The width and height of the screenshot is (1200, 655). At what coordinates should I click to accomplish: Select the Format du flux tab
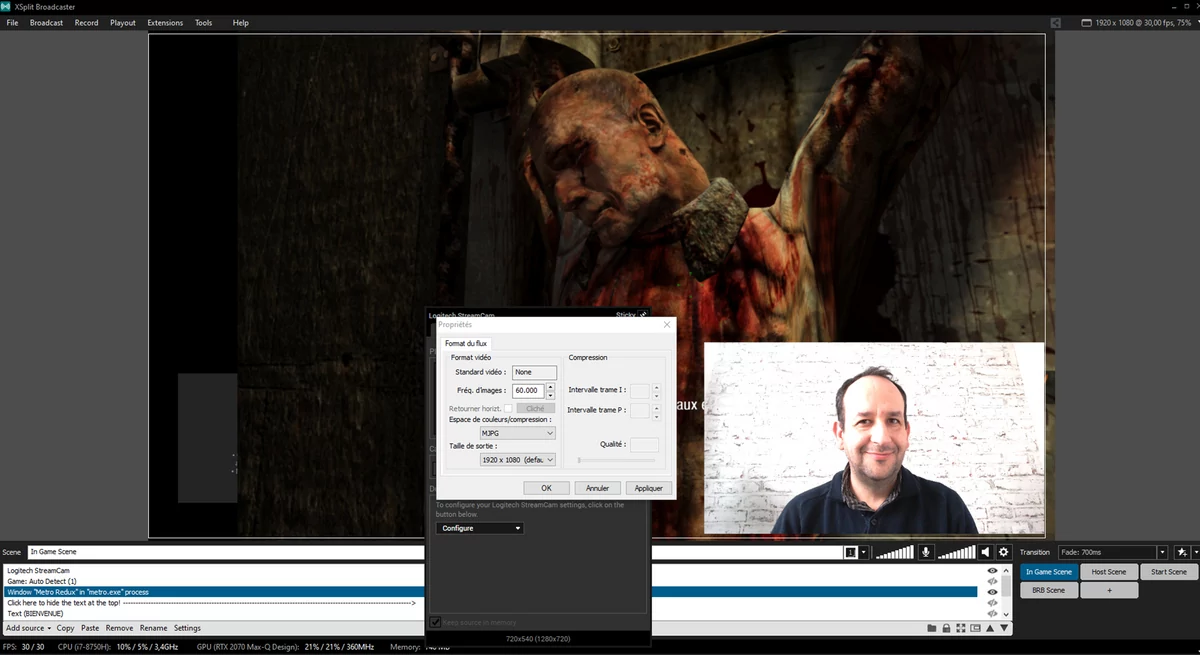click(x=466, y=343)
